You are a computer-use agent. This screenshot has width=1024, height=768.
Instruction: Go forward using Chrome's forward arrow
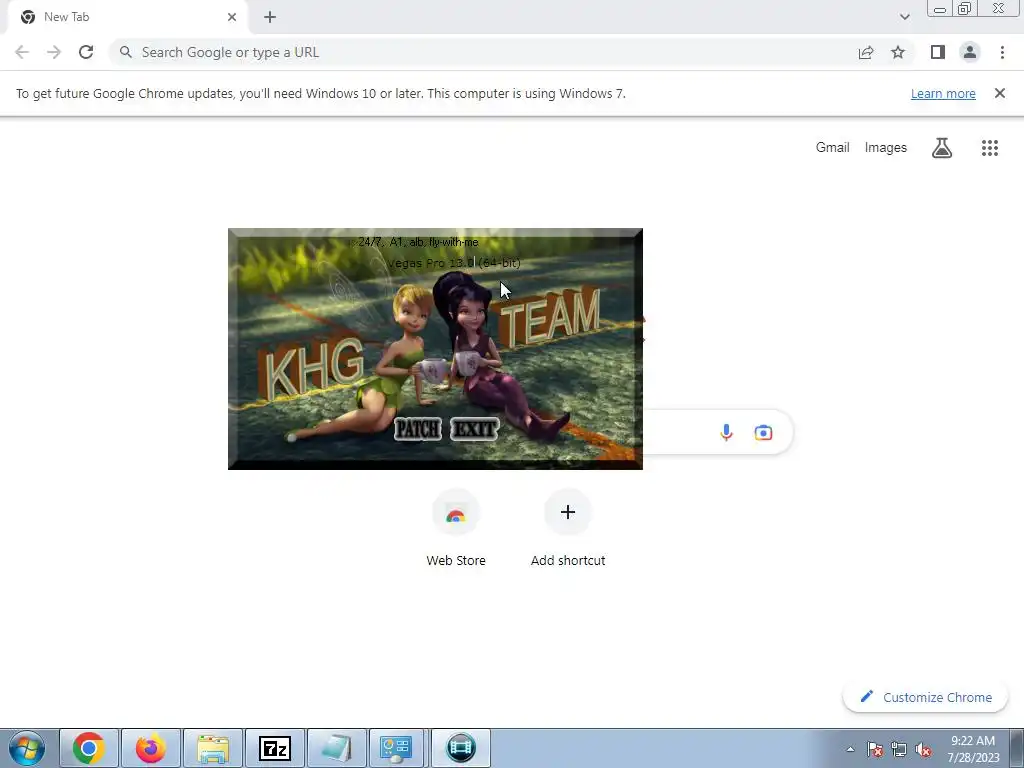point(54,52)
